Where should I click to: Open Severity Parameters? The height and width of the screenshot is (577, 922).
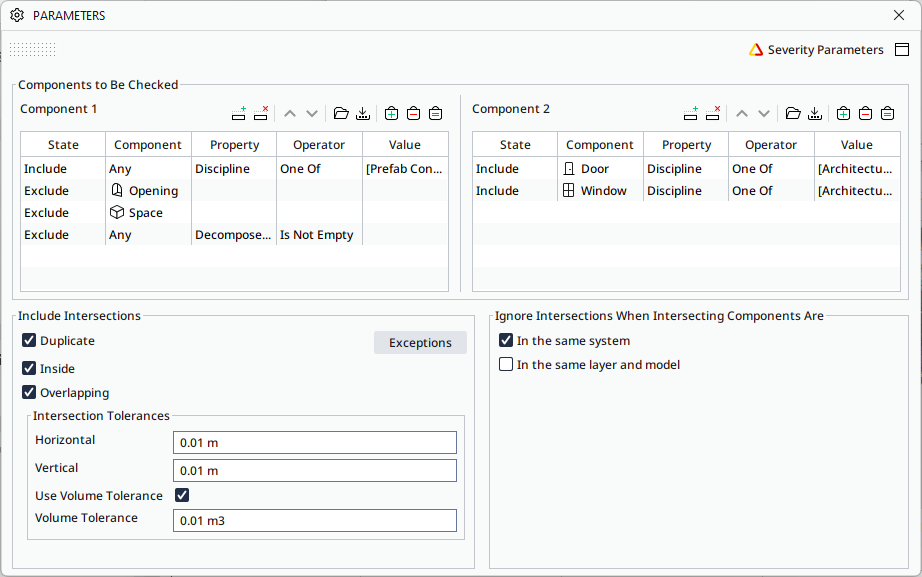point(824,49)
